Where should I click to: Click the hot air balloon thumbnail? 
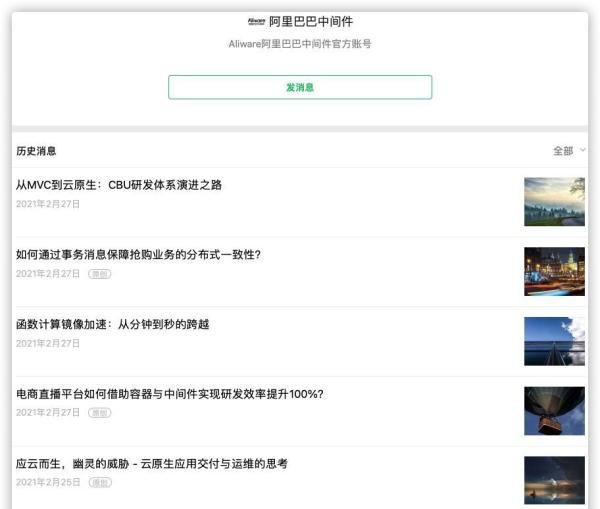554,411
